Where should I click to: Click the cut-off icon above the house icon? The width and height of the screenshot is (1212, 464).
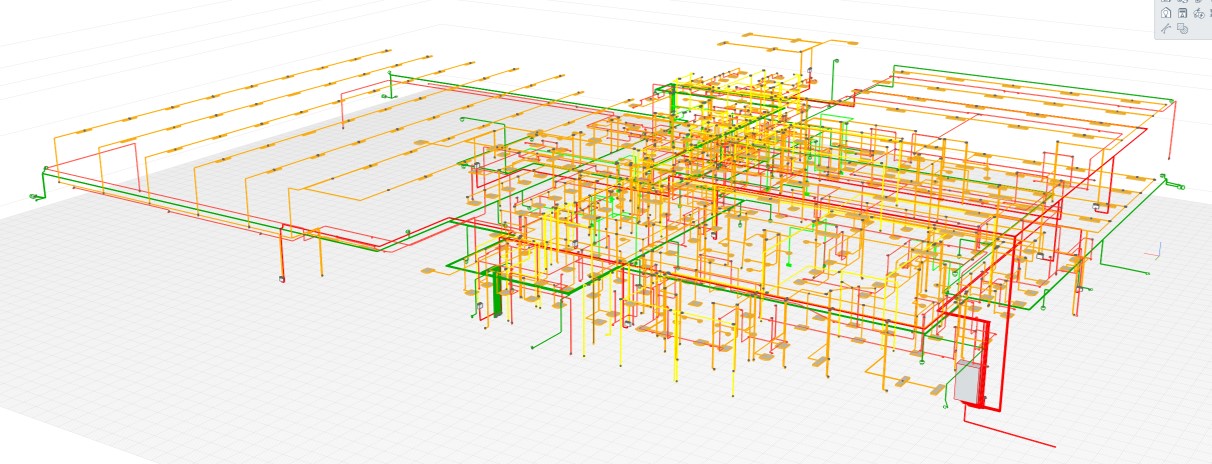click(x=1166, y=2)
